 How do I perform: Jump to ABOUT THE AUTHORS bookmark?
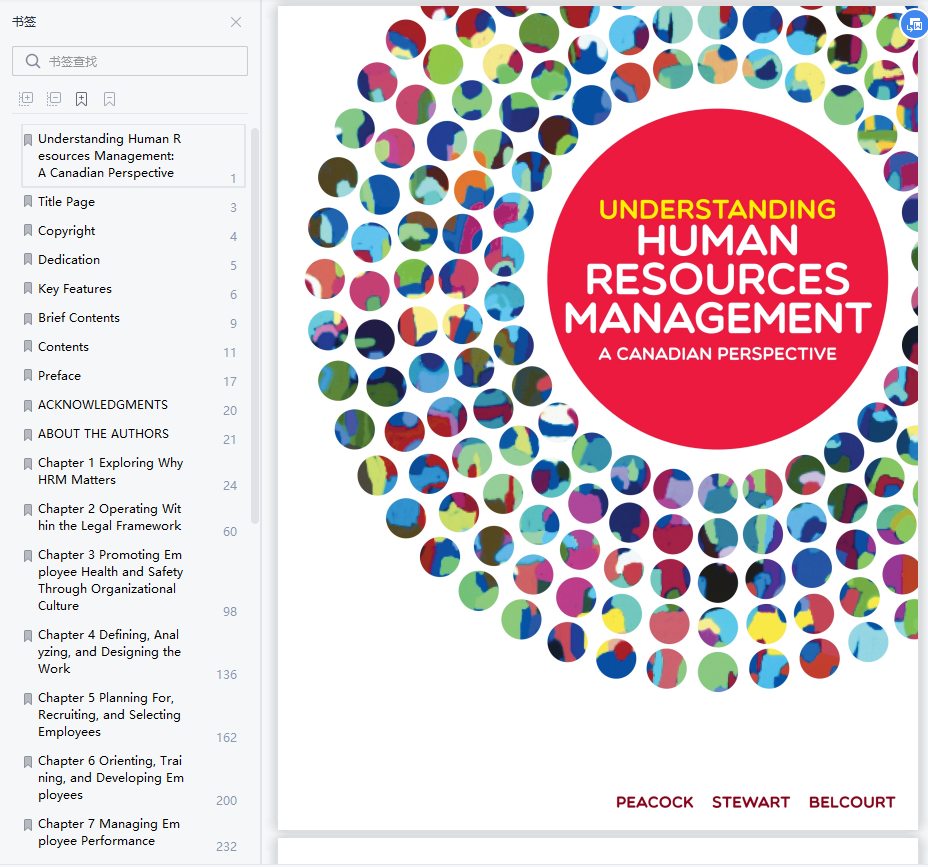[x=104, y=434]
